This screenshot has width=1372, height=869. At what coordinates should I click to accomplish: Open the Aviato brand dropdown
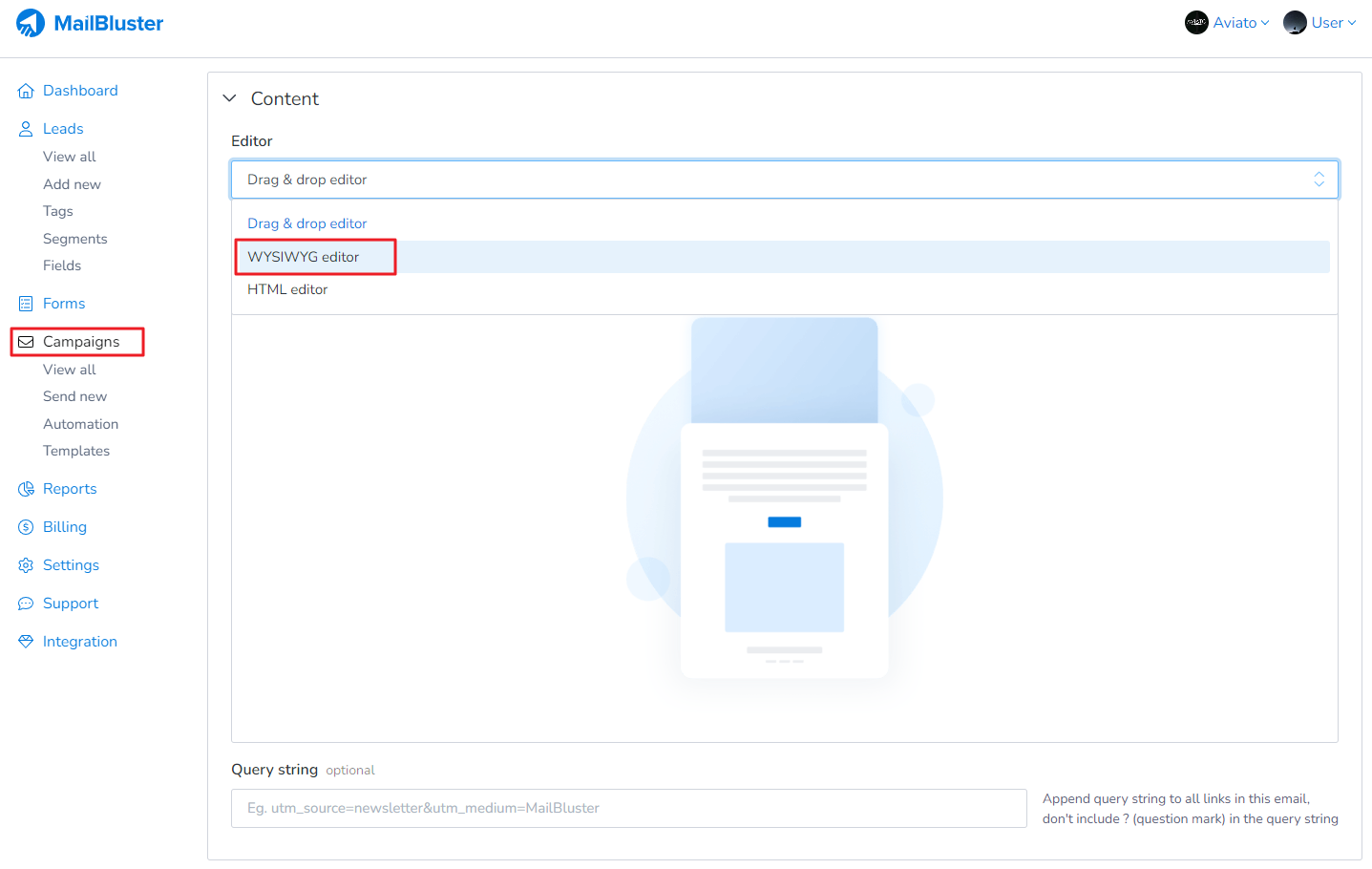pyautogui.click(x=1227, y=23)
